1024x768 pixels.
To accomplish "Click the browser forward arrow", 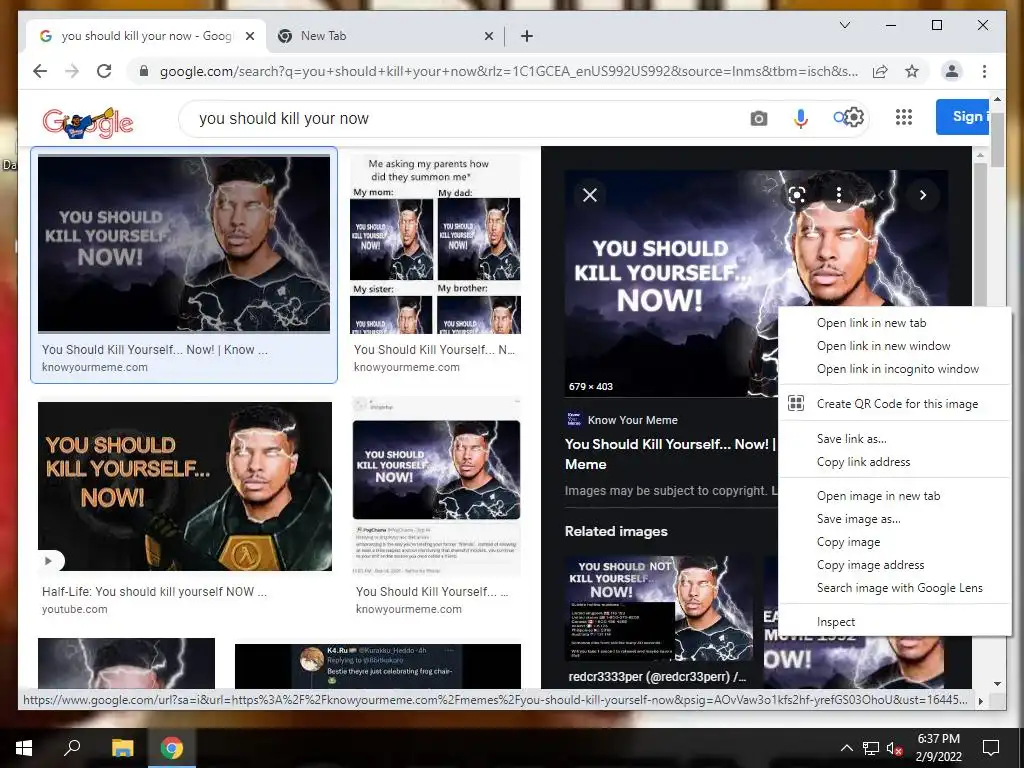I will [72, 71].
